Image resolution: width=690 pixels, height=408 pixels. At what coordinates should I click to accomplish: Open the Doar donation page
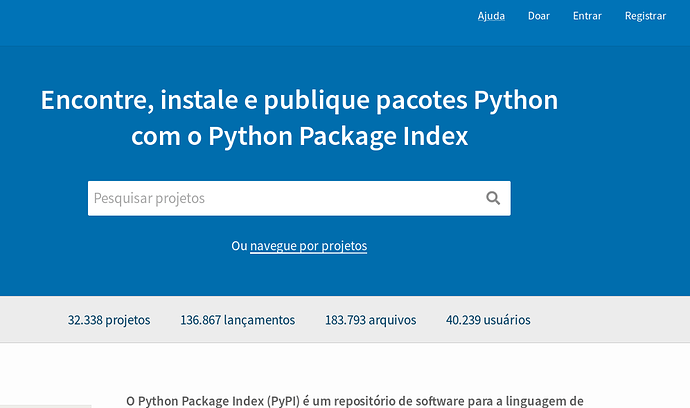coord(539,16)
